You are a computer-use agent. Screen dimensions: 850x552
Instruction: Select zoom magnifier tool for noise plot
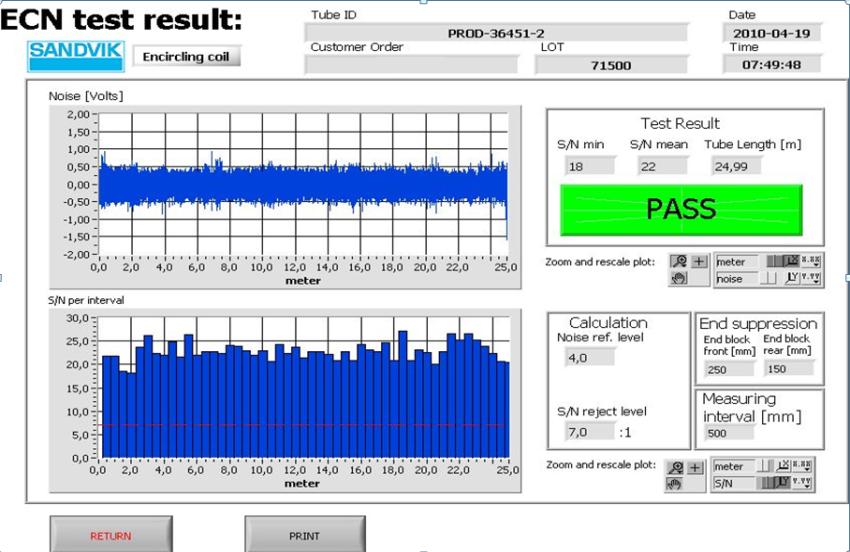coord(679,261)
